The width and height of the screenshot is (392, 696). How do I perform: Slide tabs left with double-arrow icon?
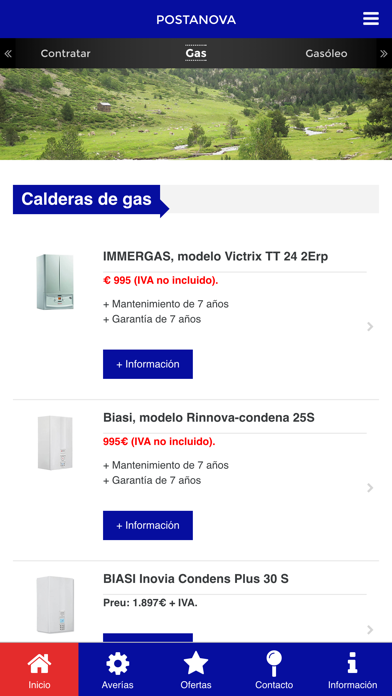pos(8,53)
